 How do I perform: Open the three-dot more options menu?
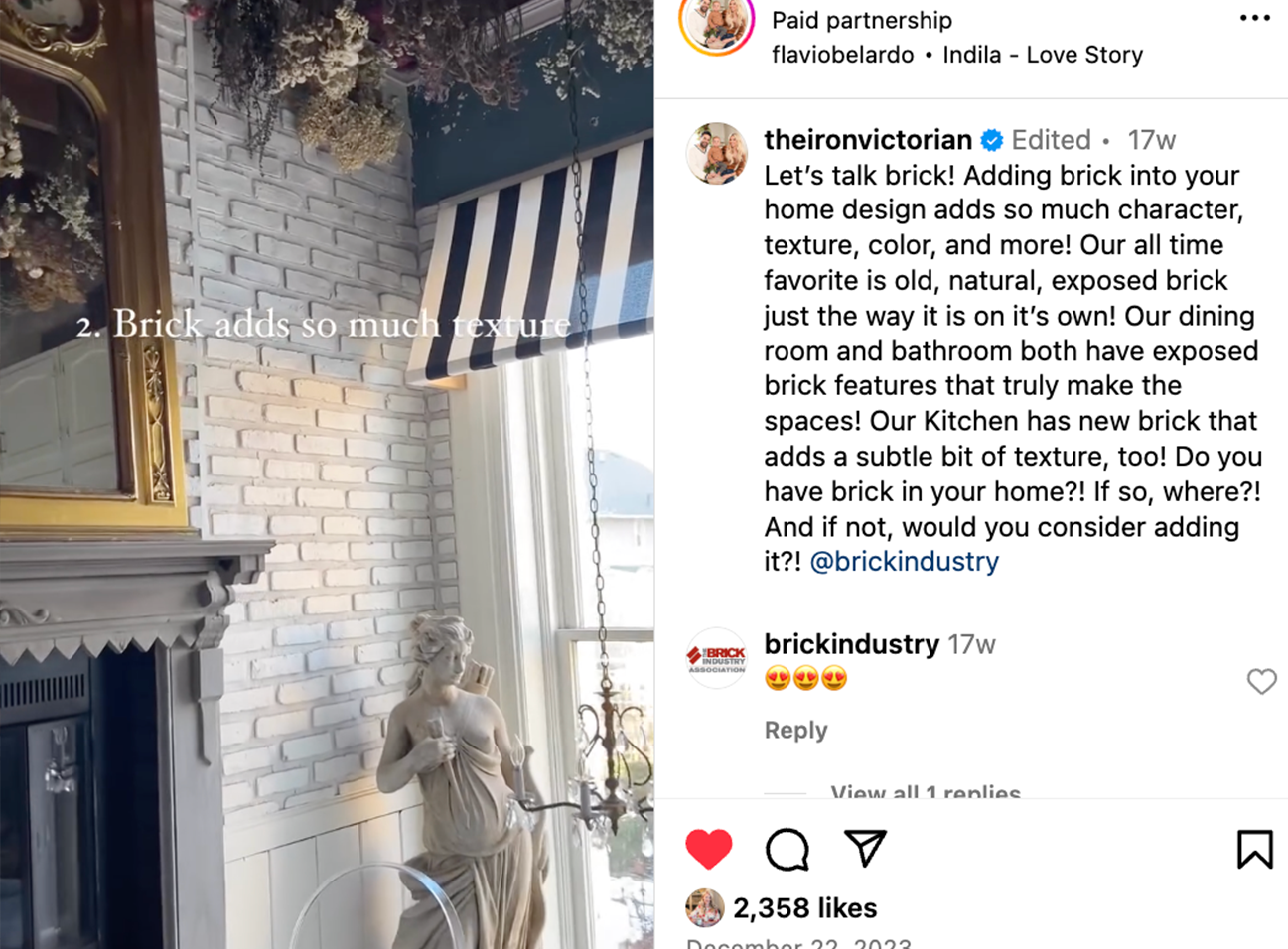(1254, 19)
